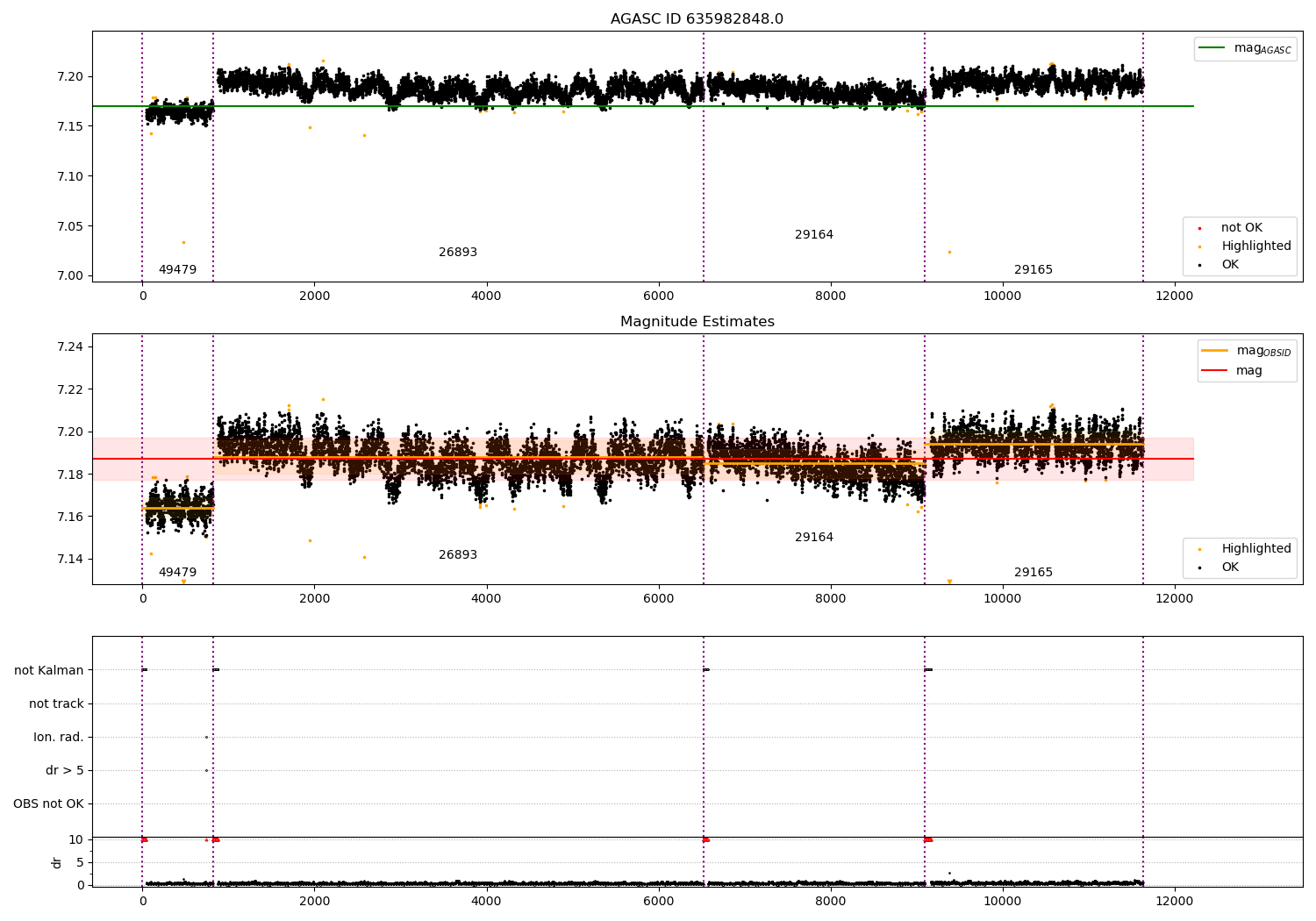Click the orange outlier near 7.03 in obsid 49479
Viewport: 1316px width, 921px height.
click(x=183, y=243)
